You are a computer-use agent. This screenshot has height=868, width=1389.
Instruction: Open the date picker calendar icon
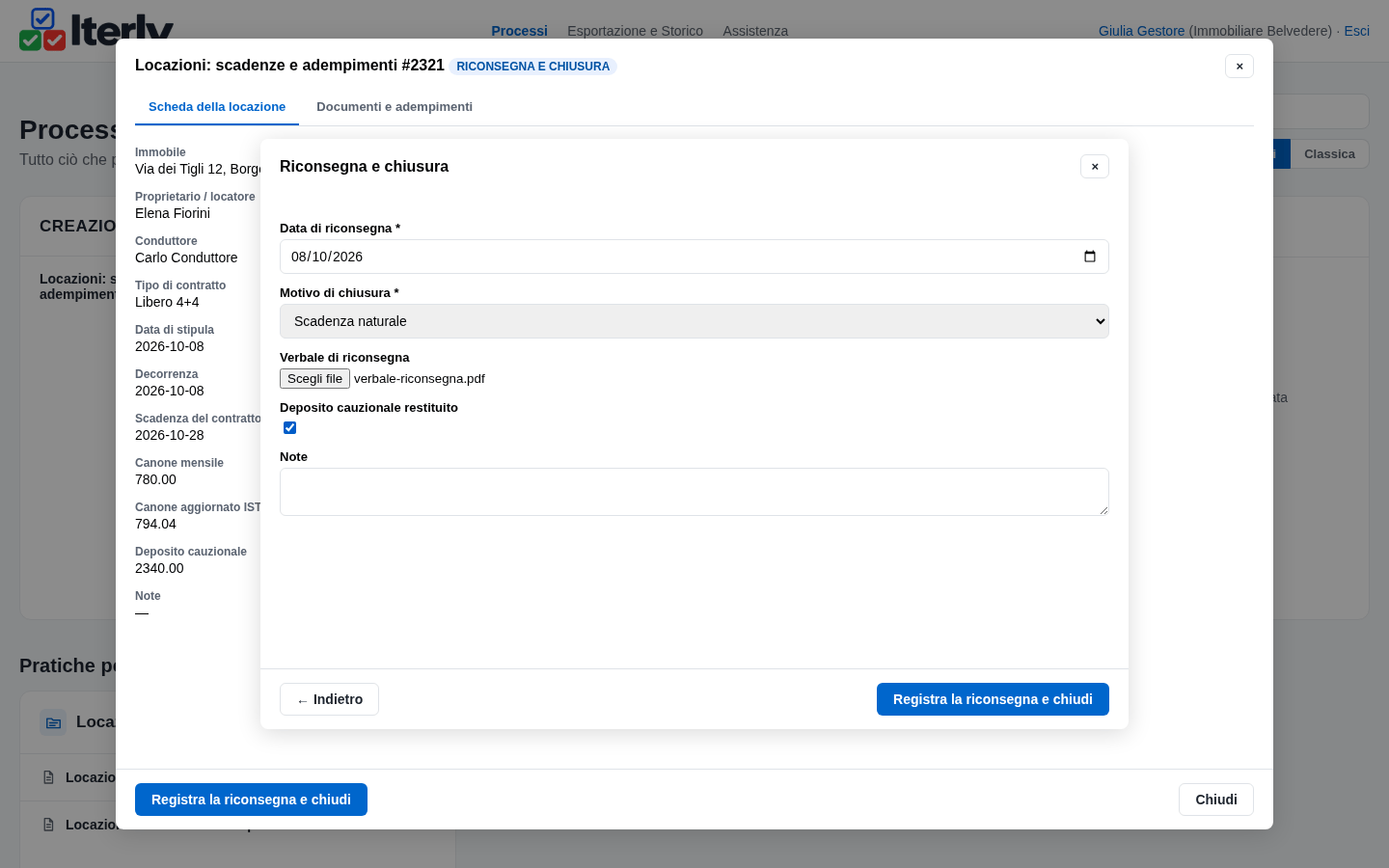pos(1090,257)
